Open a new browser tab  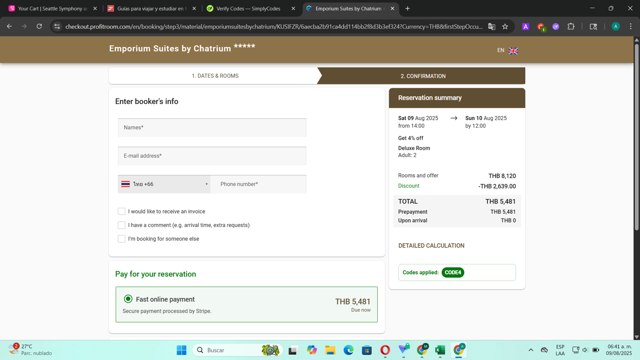[x=407, y=8]
